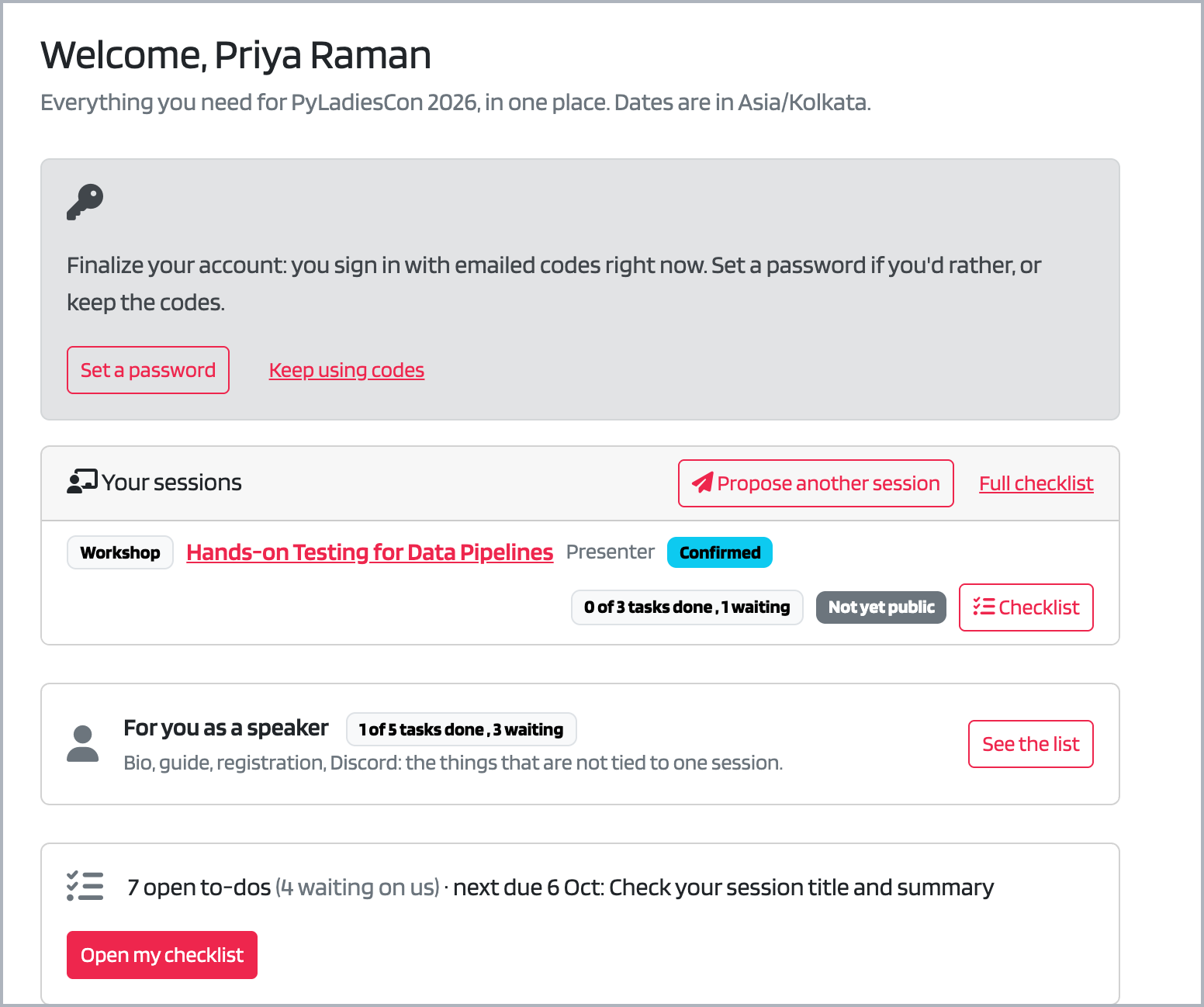Click the presenter icon beside Your sessions
Image resolution: width=1204 pixels, height=1007 pixels.
point(82,482)
